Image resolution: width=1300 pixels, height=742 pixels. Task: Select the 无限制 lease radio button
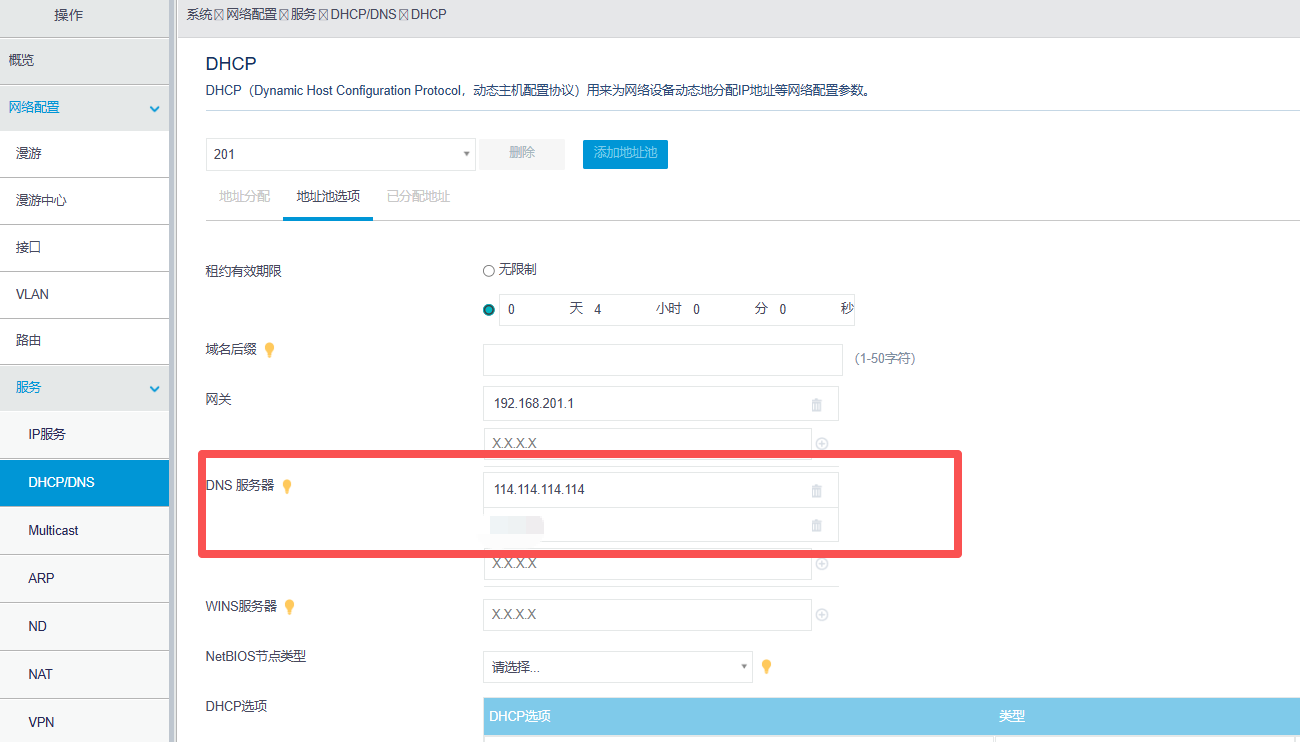coord(489,270)
